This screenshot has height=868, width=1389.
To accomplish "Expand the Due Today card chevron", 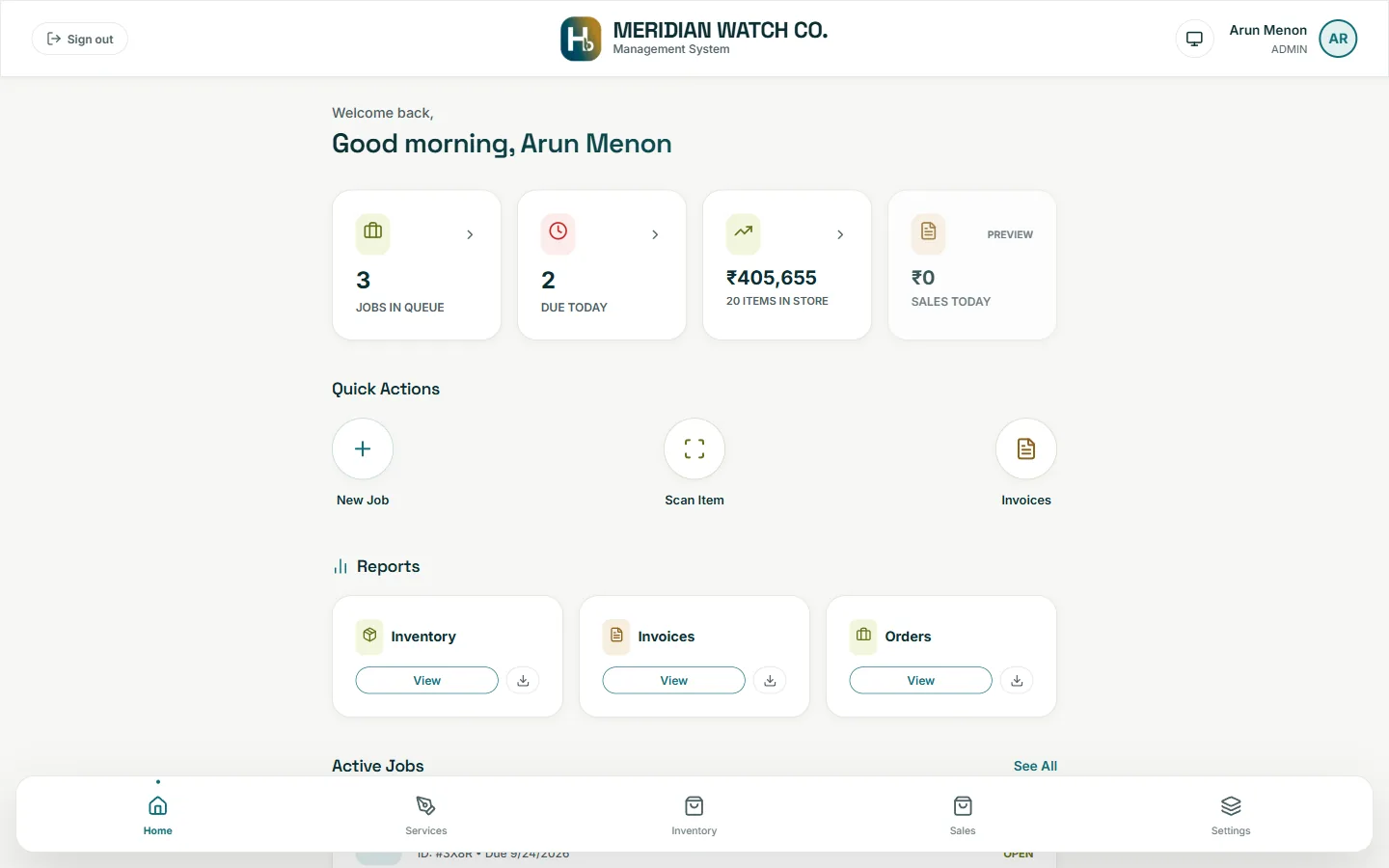I will (655, 234).
